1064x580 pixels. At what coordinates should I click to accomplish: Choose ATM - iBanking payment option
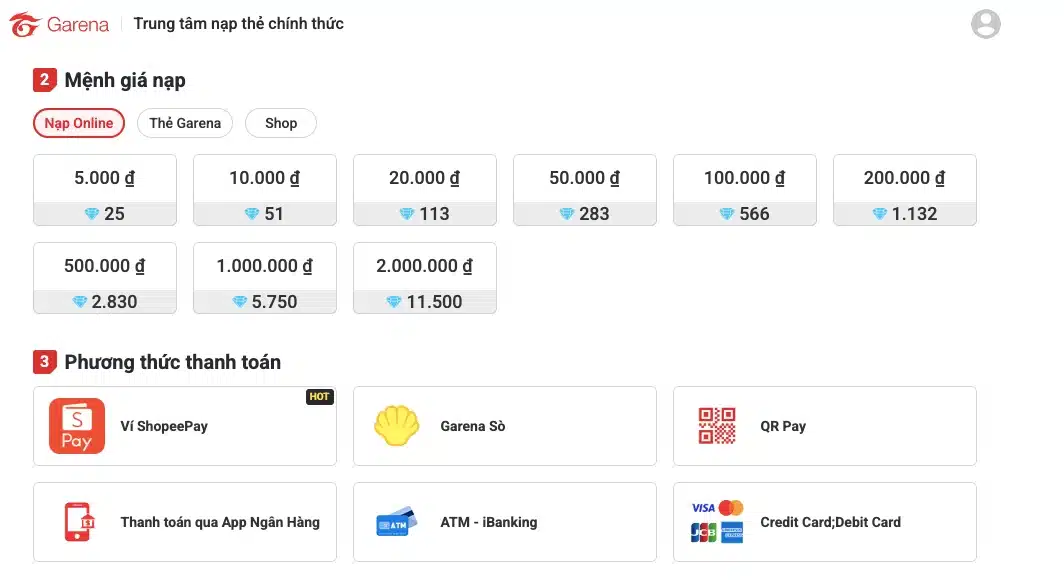(505, 522)
